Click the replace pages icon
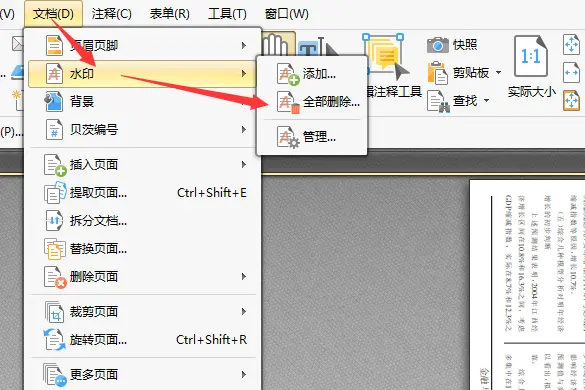Viewport: 585px width, 390px height. [54, 249]
